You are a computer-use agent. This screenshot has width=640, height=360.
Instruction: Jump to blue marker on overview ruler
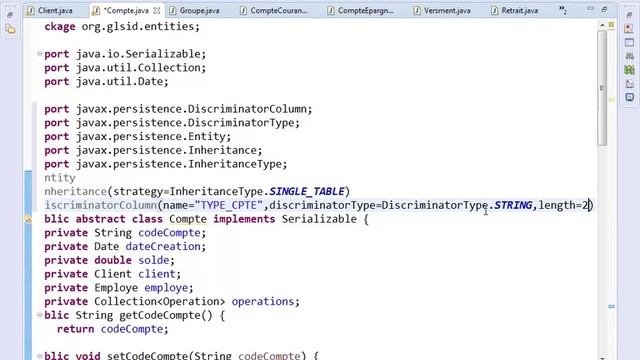click(611, 306)
